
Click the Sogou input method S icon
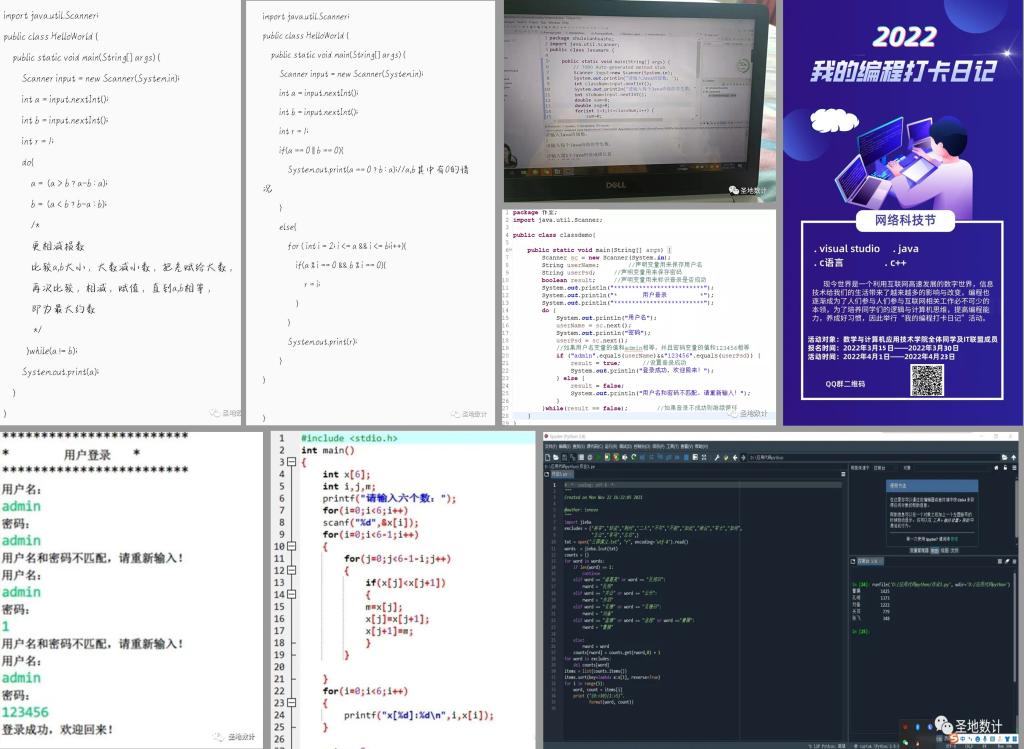tap(953, 739)
